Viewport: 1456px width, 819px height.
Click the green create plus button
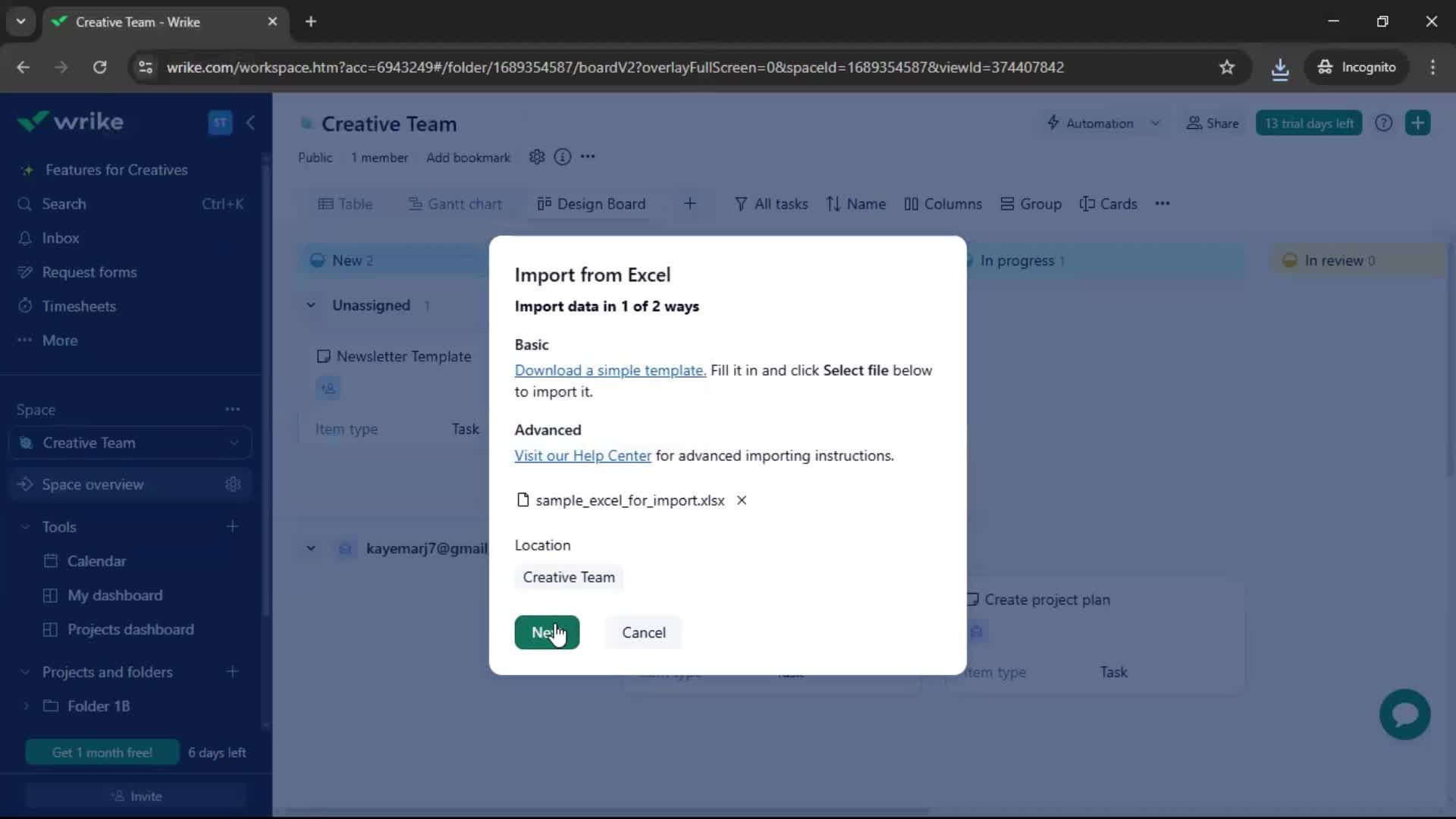click(x=1417, y=123)
